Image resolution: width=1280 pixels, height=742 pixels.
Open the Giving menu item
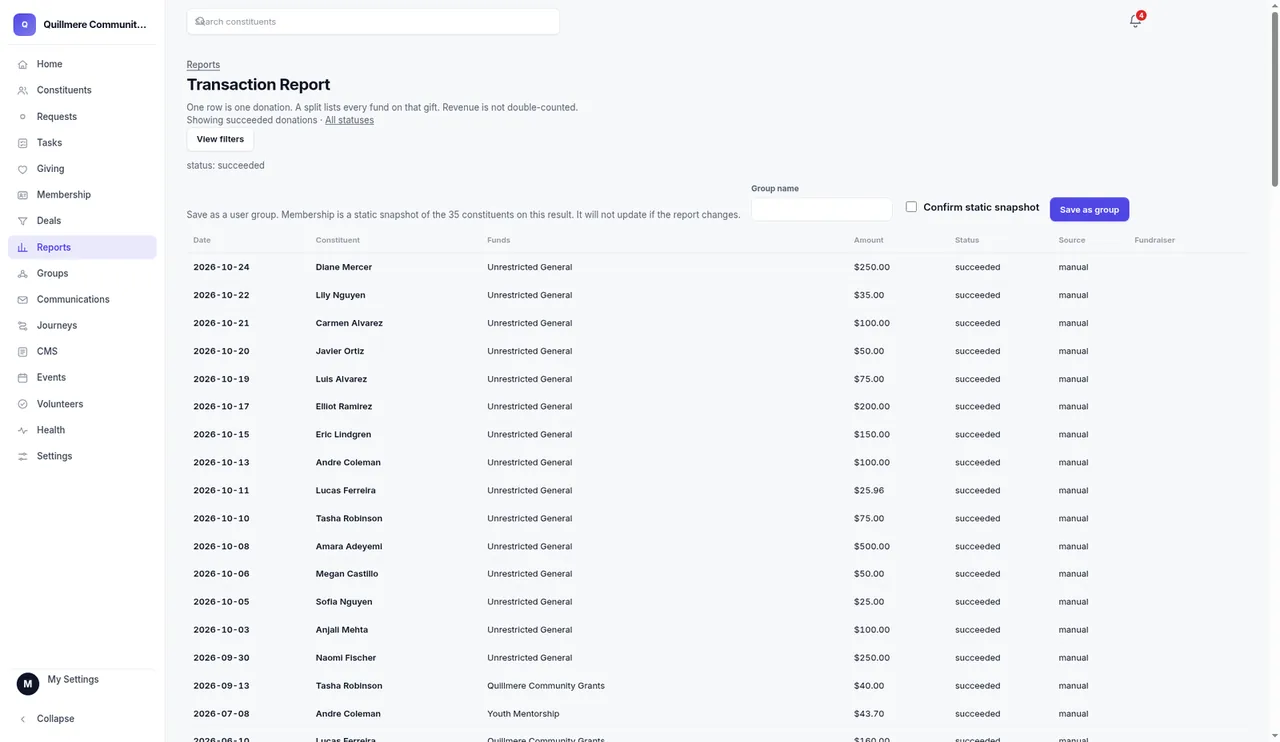tap(82, 169)
